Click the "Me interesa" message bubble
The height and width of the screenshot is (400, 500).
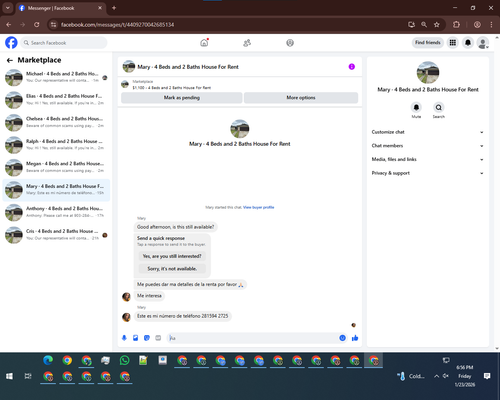(x=149, y=296)
